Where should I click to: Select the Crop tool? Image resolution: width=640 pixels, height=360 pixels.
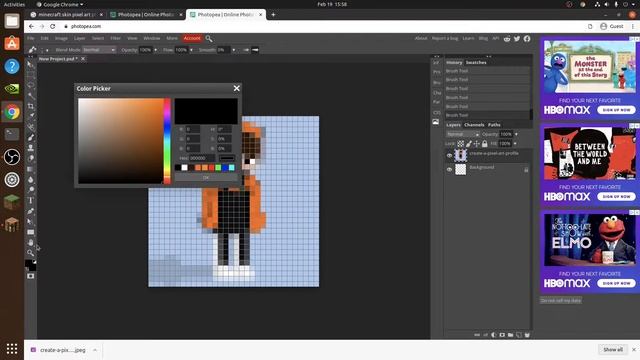[x=31, y=106]
